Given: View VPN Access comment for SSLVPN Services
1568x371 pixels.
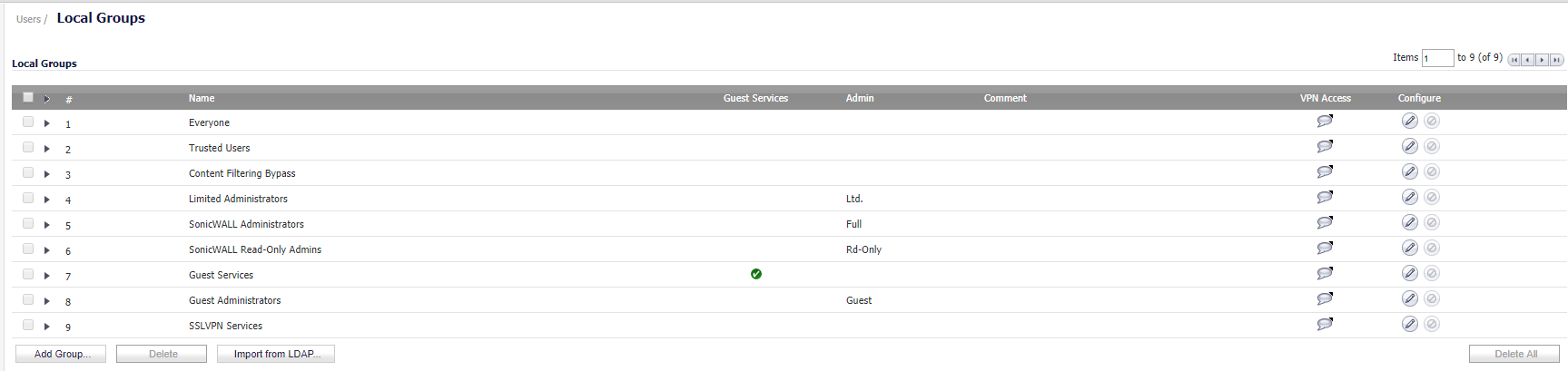Looking at the screenshot, I should pyautogui.click(x=1325, y=325).
